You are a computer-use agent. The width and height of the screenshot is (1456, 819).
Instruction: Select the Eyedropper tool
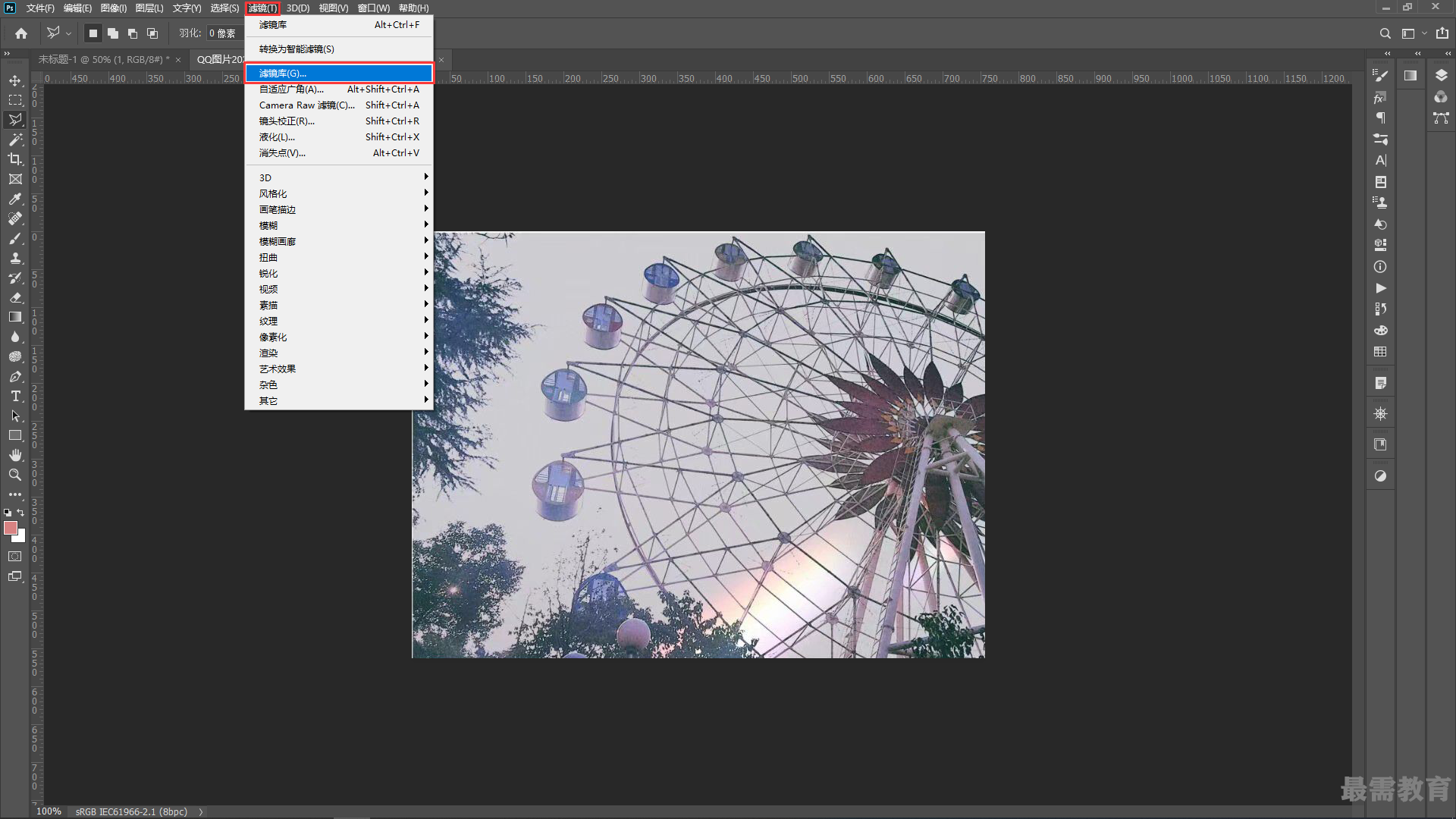[15, 199]
